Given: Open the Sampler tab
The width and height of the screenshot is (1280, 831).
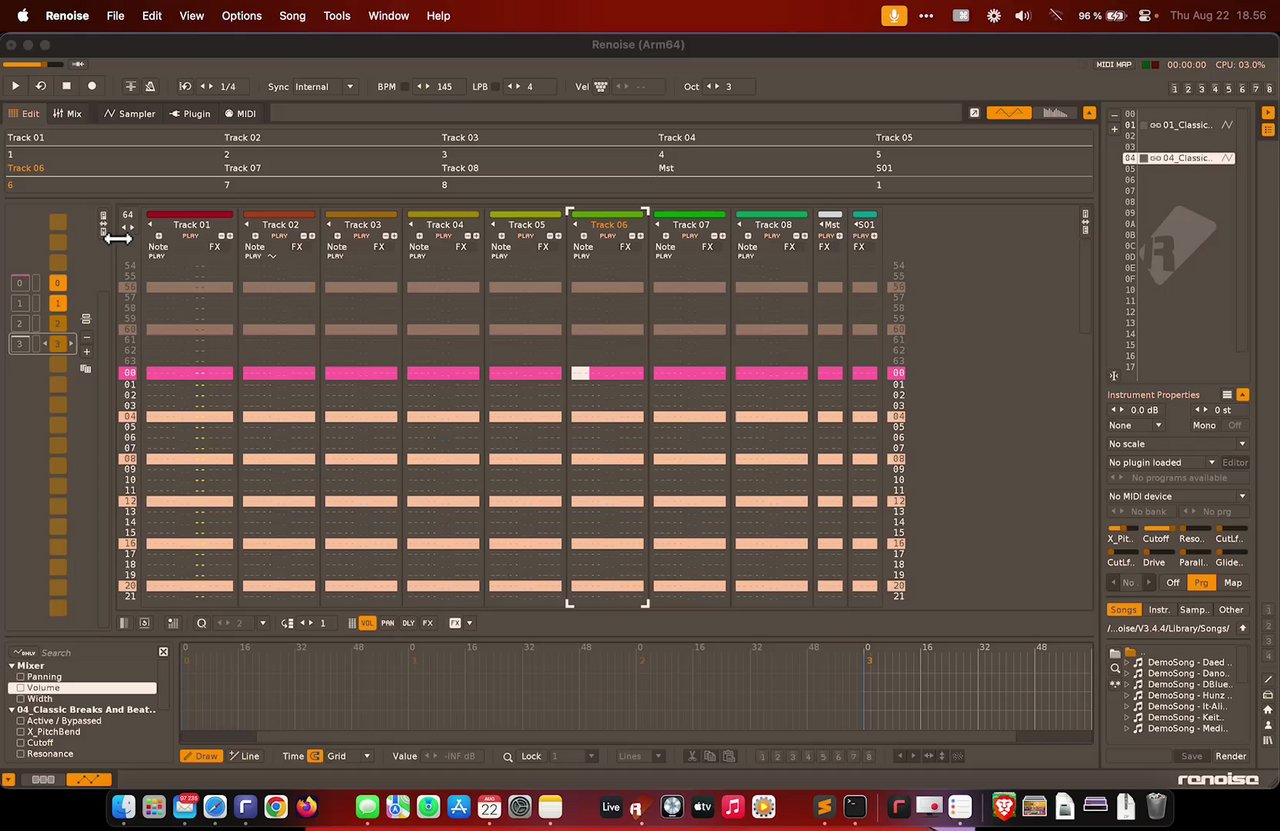Looking at the screenshot, I should (130, 114).
